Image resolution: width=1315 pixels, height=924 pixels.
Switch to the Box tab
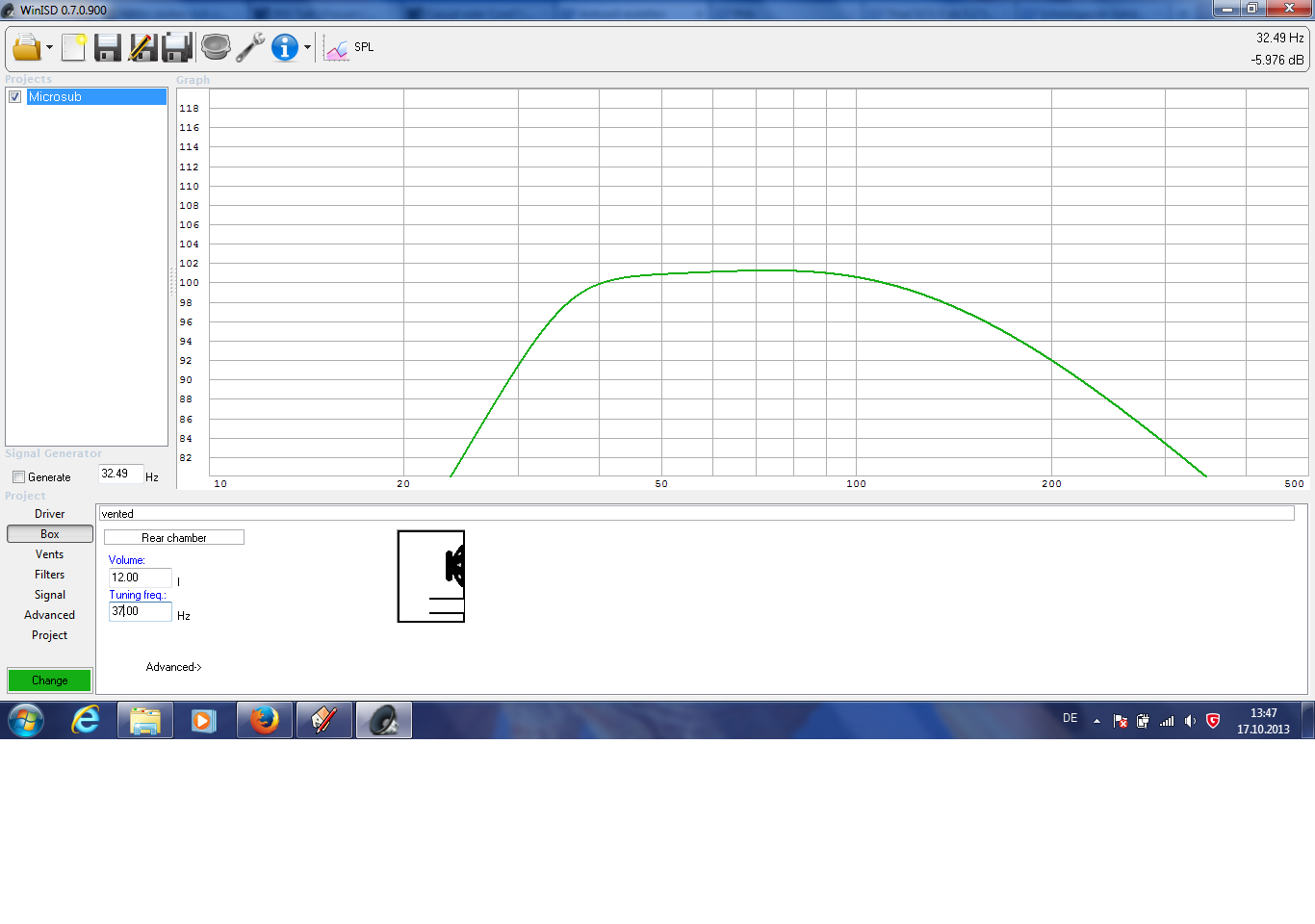click(50, 534)
